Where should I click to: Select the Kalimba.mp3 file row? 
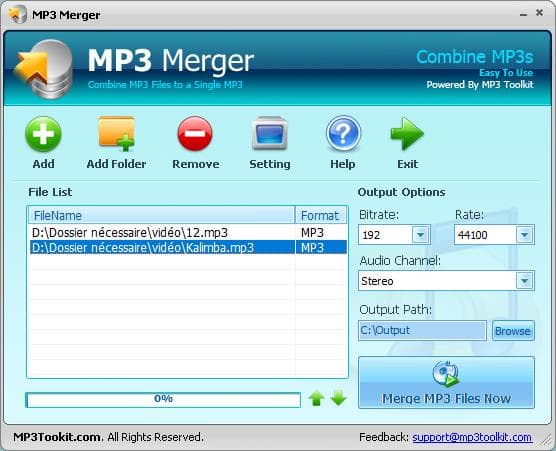tap(188, 247)
